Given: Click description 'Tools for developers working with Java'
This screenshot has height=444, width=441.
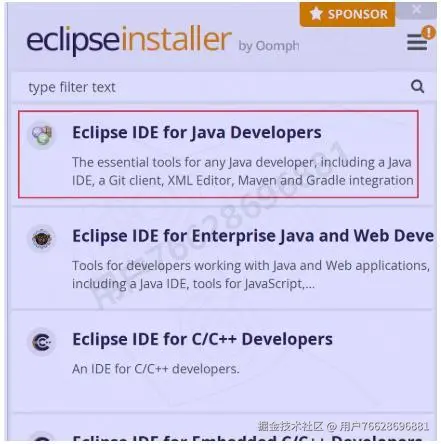Looking at the screenshot, I should point(251,275).
